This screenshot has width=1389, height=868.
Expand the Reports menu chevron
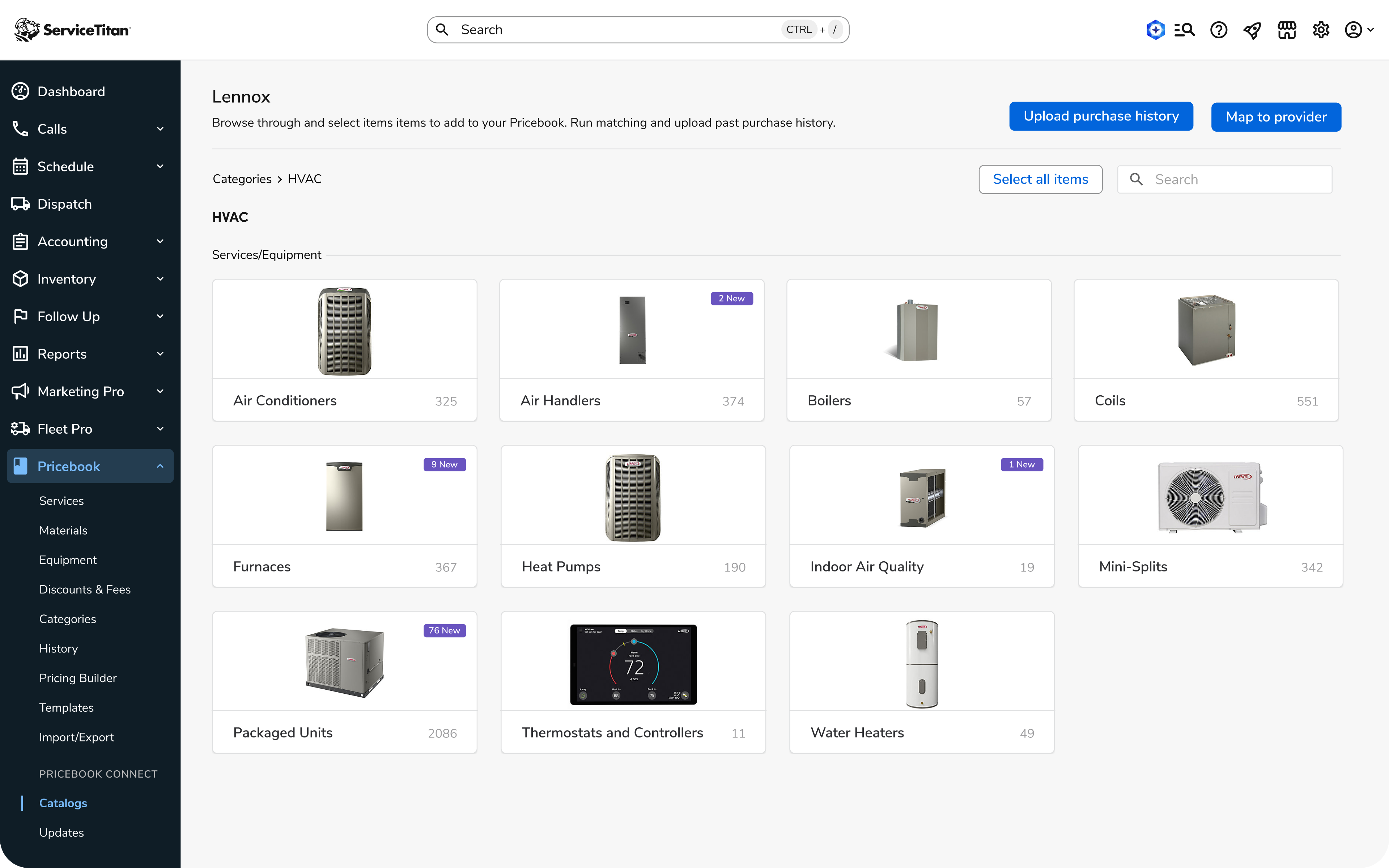click(x=160, y=354)
